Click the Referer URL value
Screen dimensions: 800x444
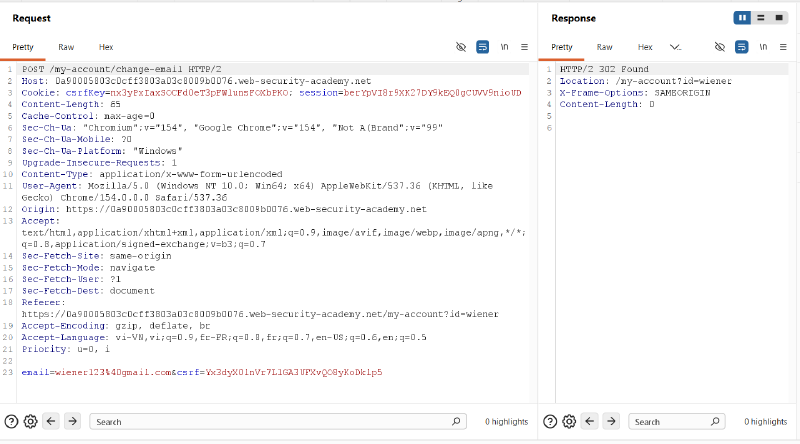[x=260, y=314]
